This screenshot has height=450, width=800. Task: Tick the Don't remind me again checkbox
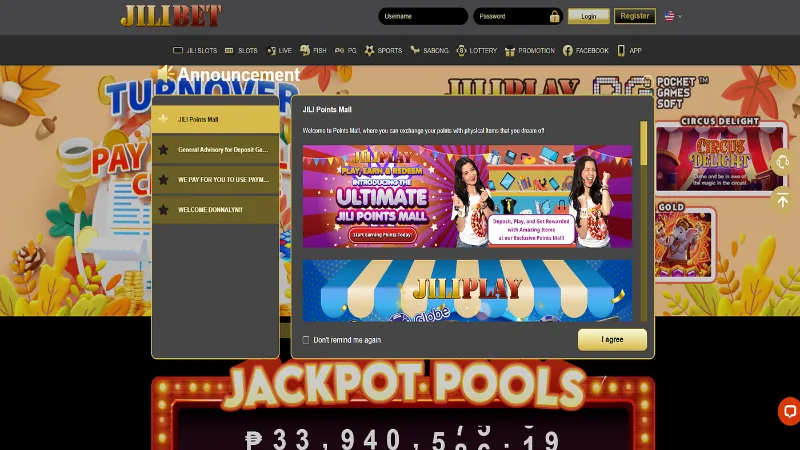[306, 340]
